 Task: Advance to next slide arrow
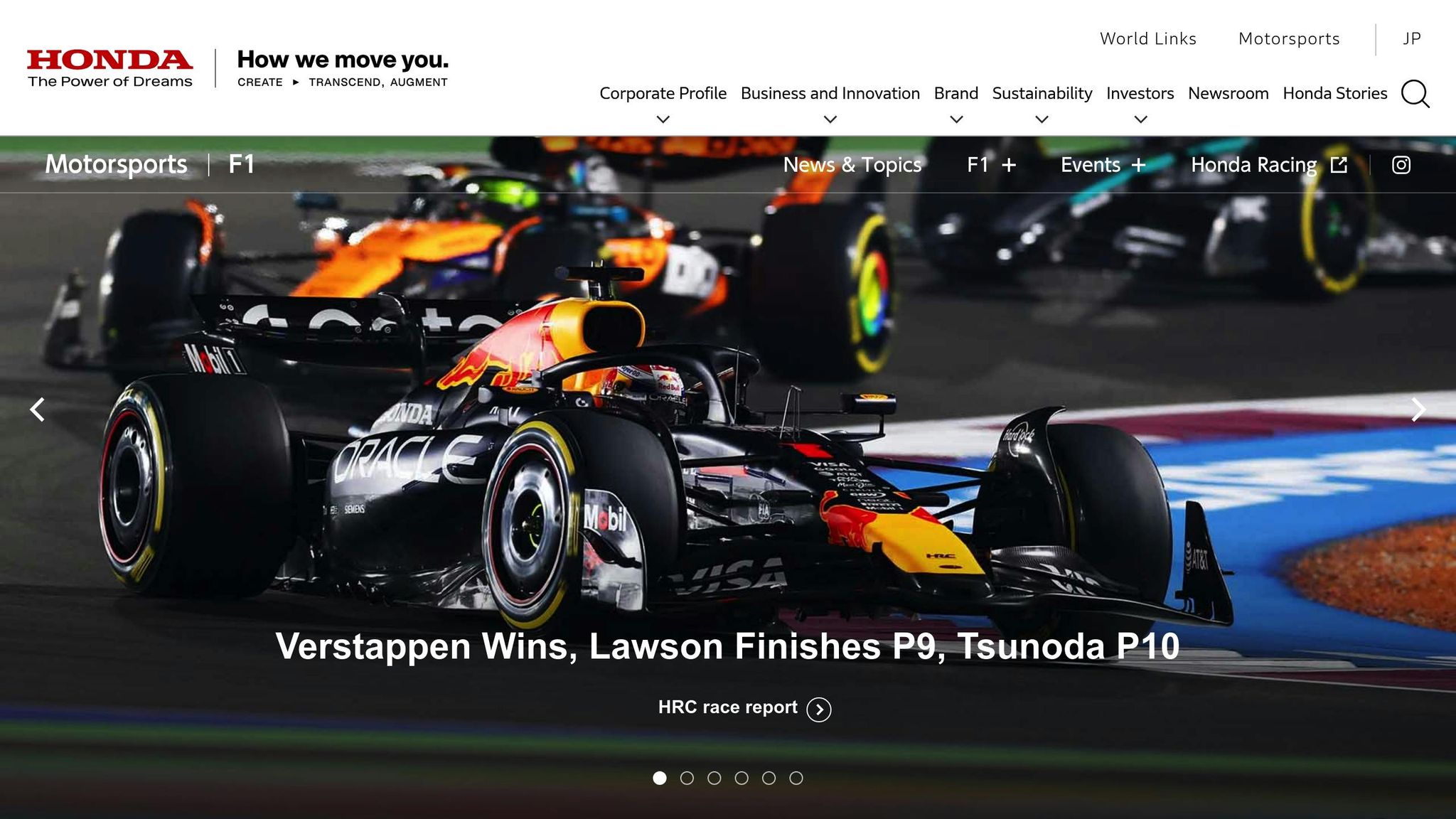coord(1418,409)
